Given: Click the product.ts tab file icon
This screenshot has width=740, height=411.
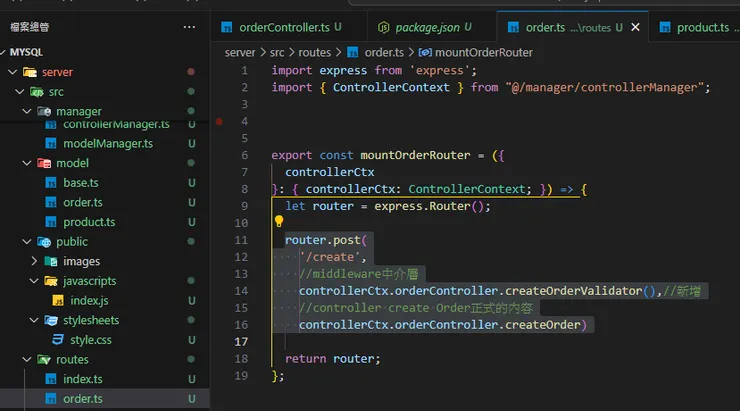Looking at the screenshot, I should 665,27.
